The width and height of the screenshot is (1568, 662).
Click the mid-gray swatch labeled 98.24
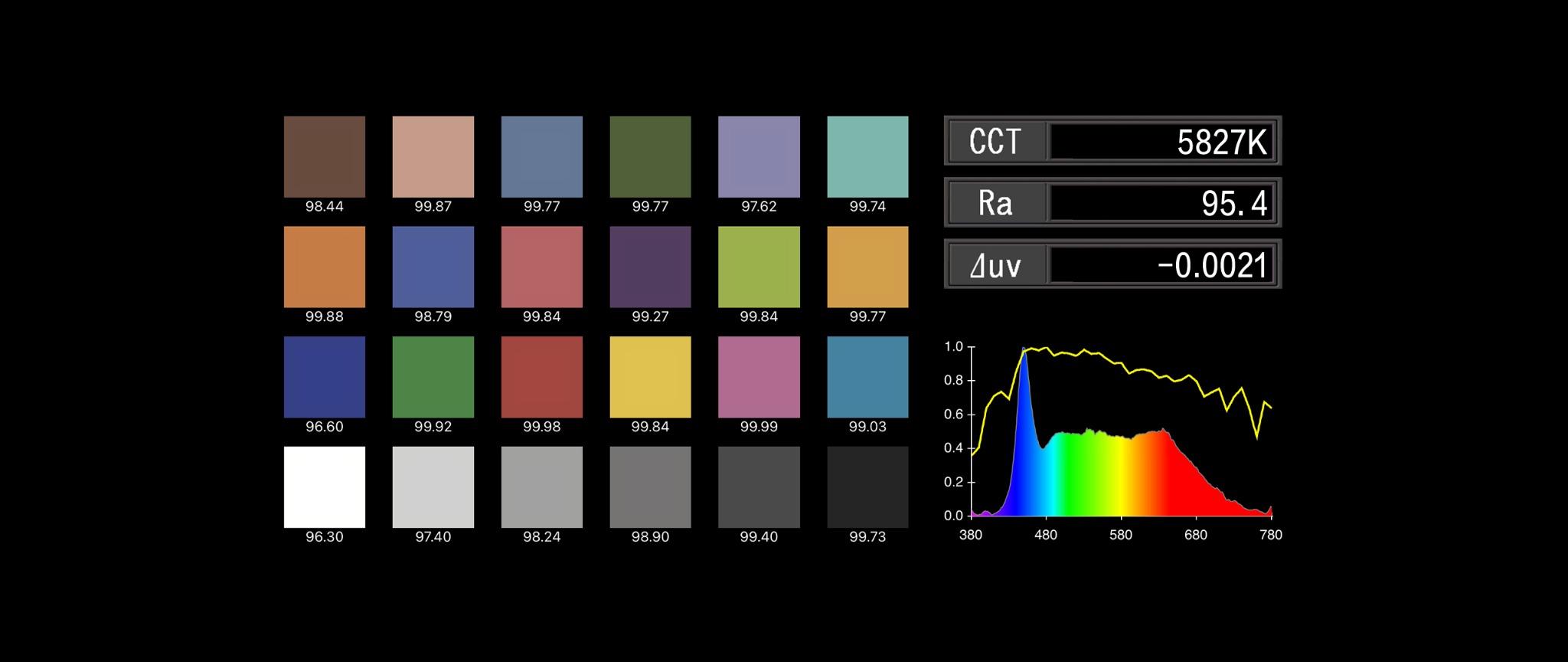click(541, 487)
